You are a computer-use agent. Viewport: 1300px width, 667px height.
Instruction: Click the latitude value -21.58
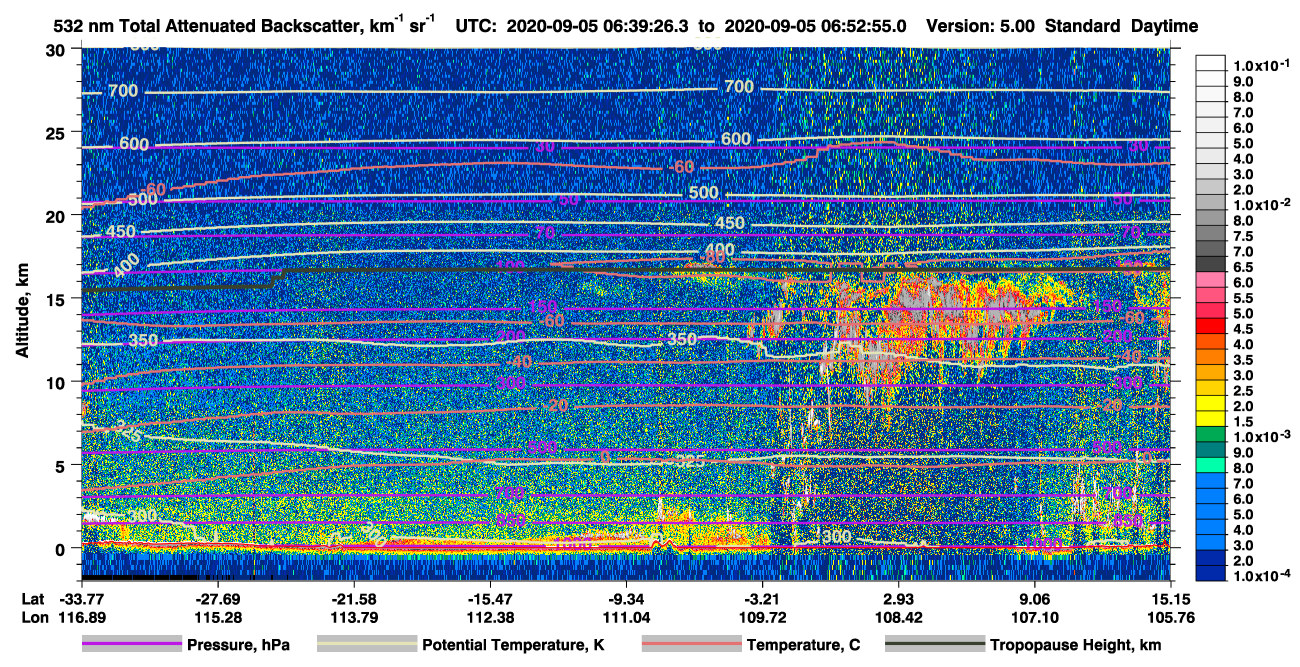354,599
